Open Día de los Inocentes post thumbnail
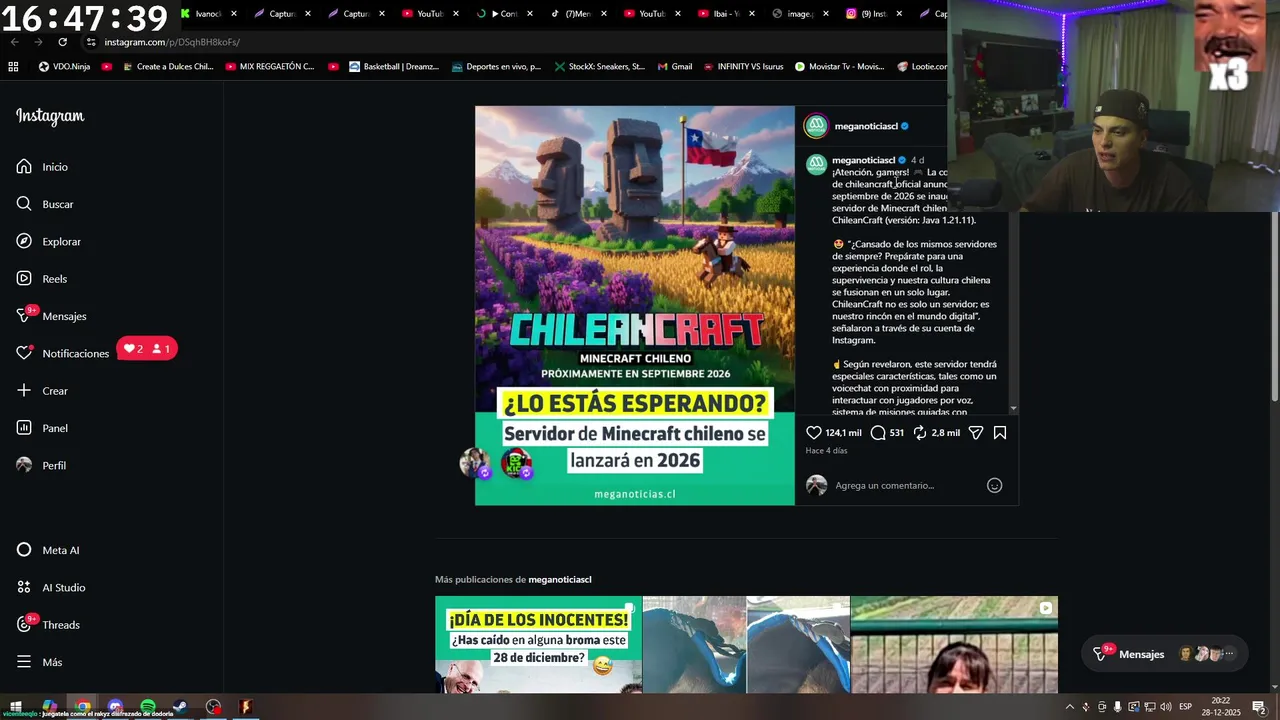This screenshot has height=720, width=1280. 538,645
